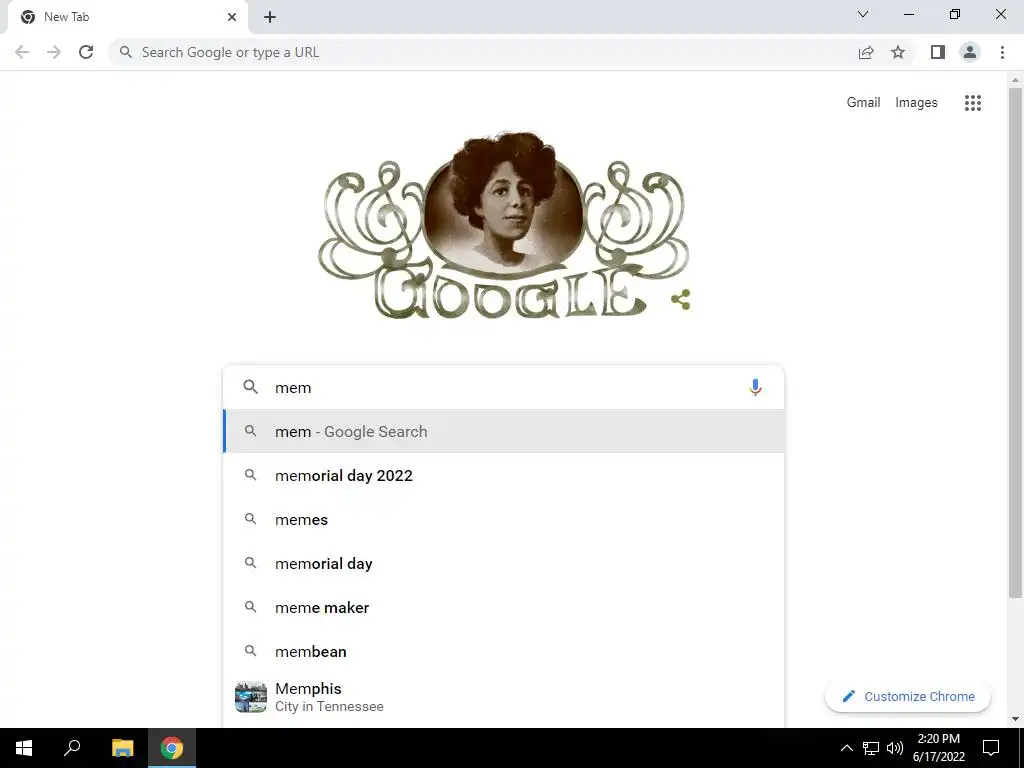Click the scrollbar down arrow

coord(1015,719)
